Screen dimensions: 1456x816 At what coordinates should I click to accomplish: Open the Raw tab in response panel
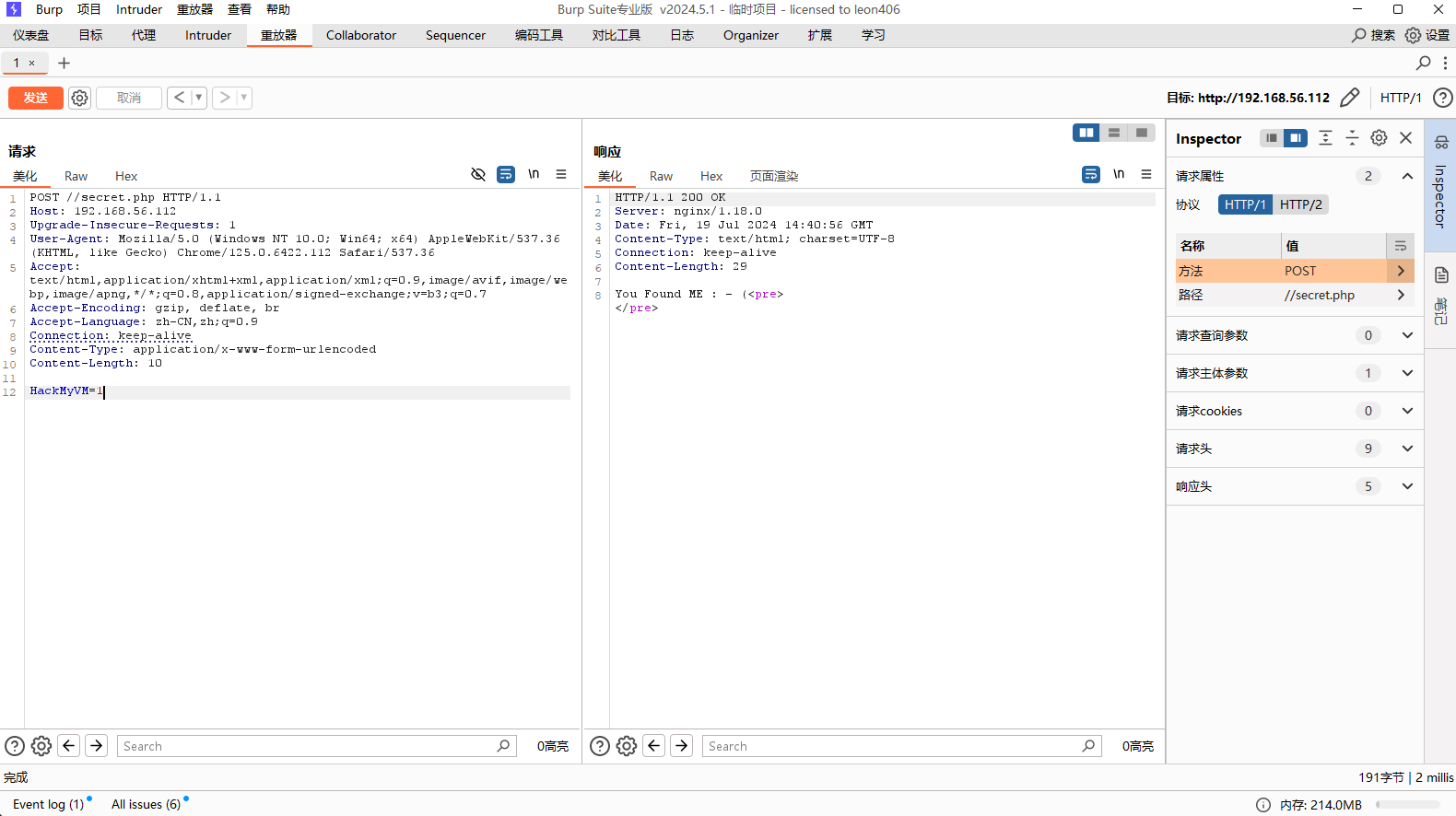tap(661, 176)
